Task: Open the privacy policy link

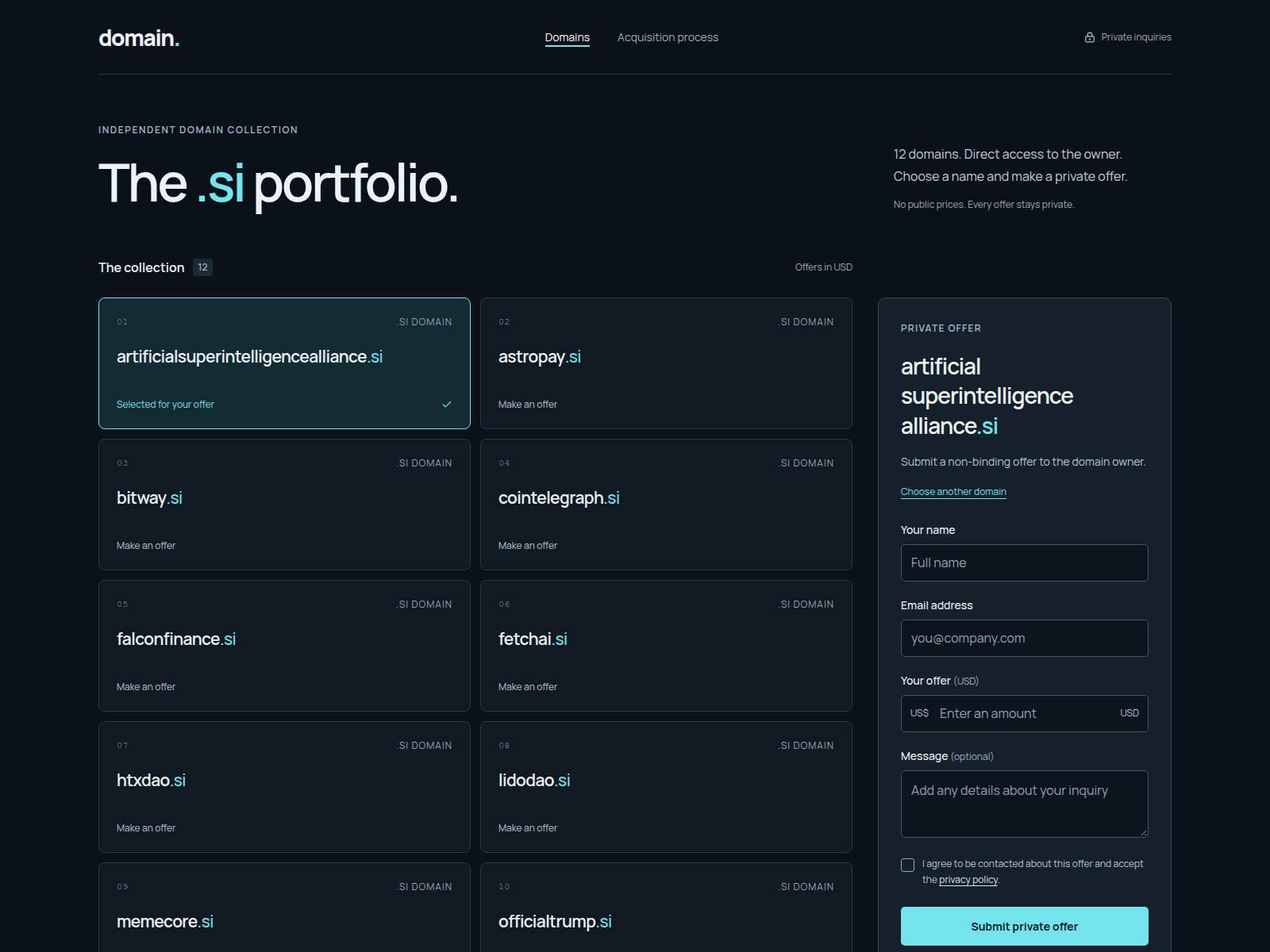Action: (968, 880)
